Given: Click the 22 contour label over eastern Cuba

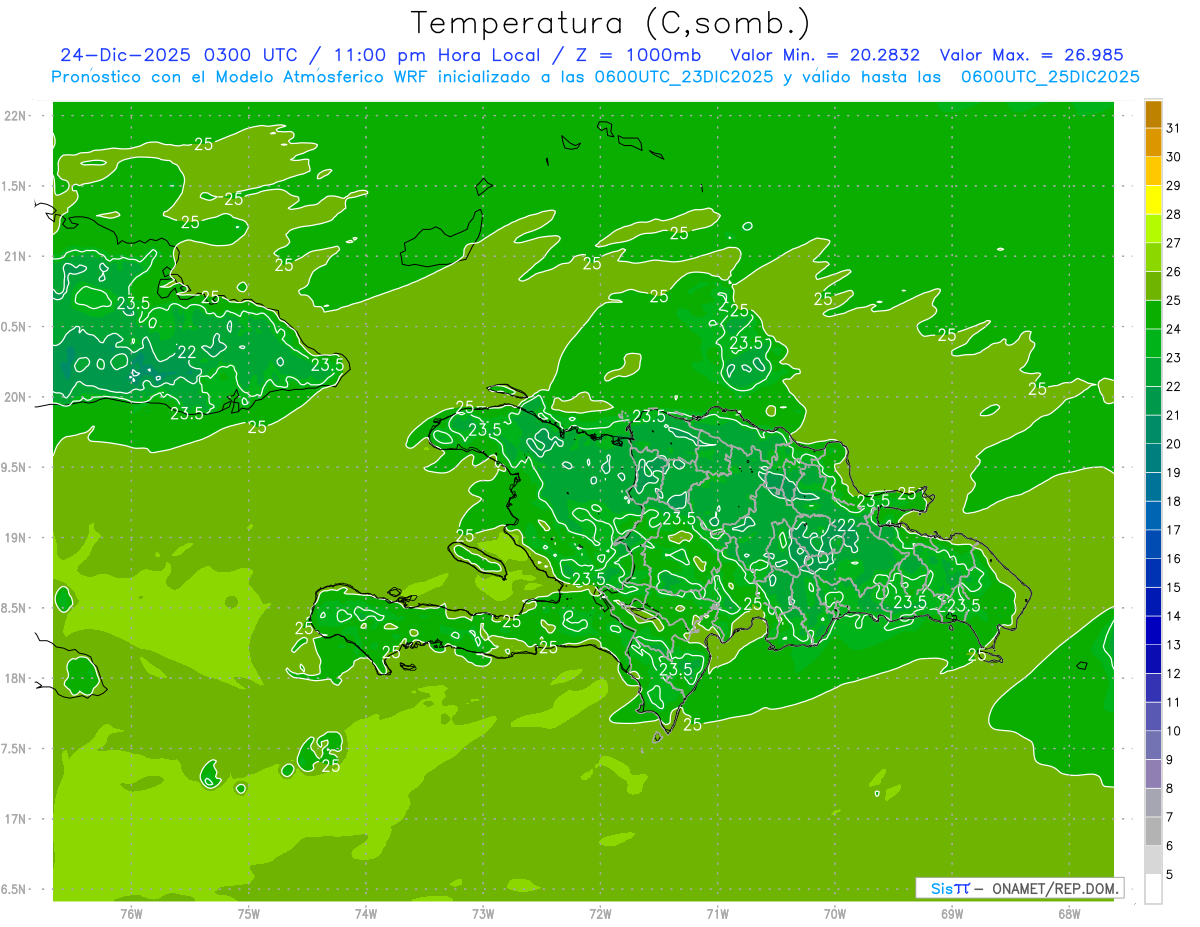Looking at the screenshot, I should [187, 352].
